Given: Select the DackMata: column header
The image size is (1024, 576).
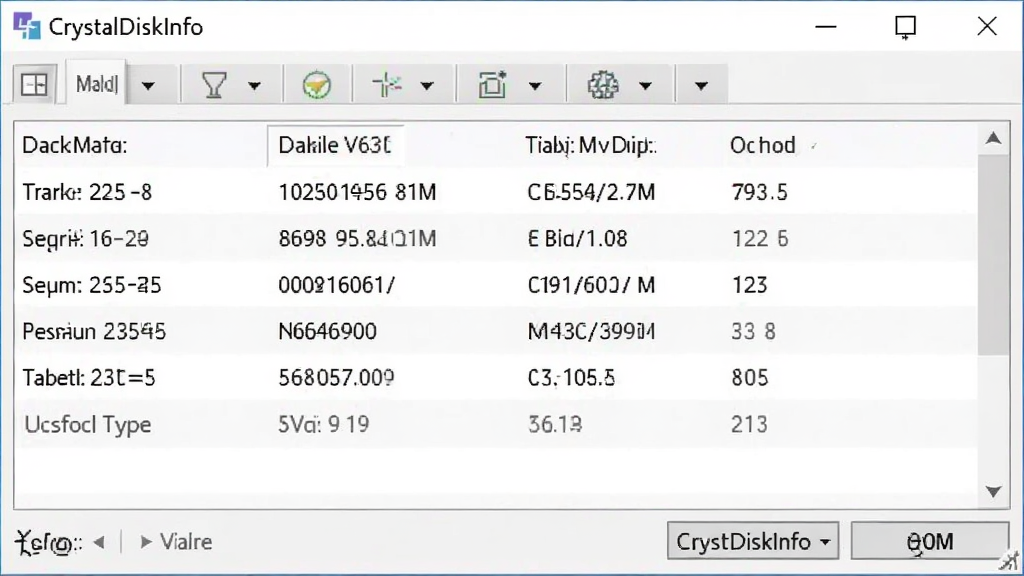Looking at the screenshot, I should (75, 145).
